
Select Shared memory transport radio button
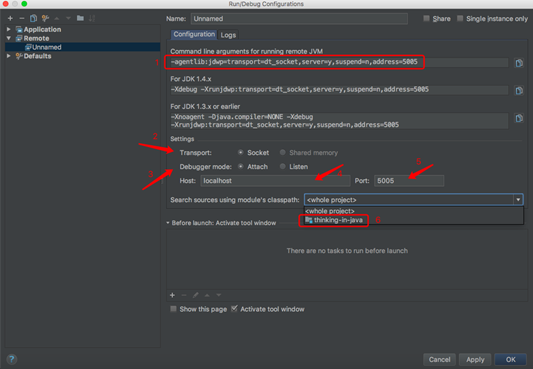pos(282,152)
